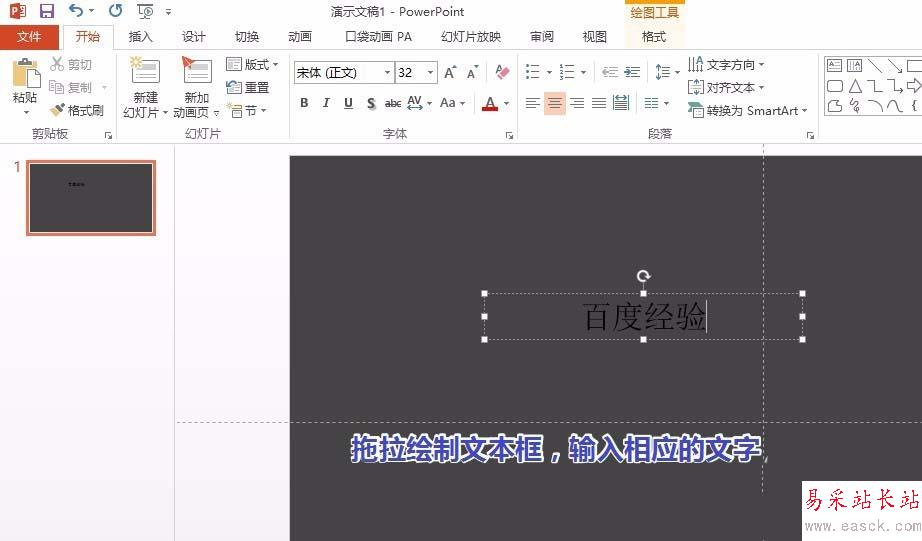Screen dimensions: 922x541
Task: Open the bullets list dropdown arrow
Action: pyautogui.click(x=549, y=72)
